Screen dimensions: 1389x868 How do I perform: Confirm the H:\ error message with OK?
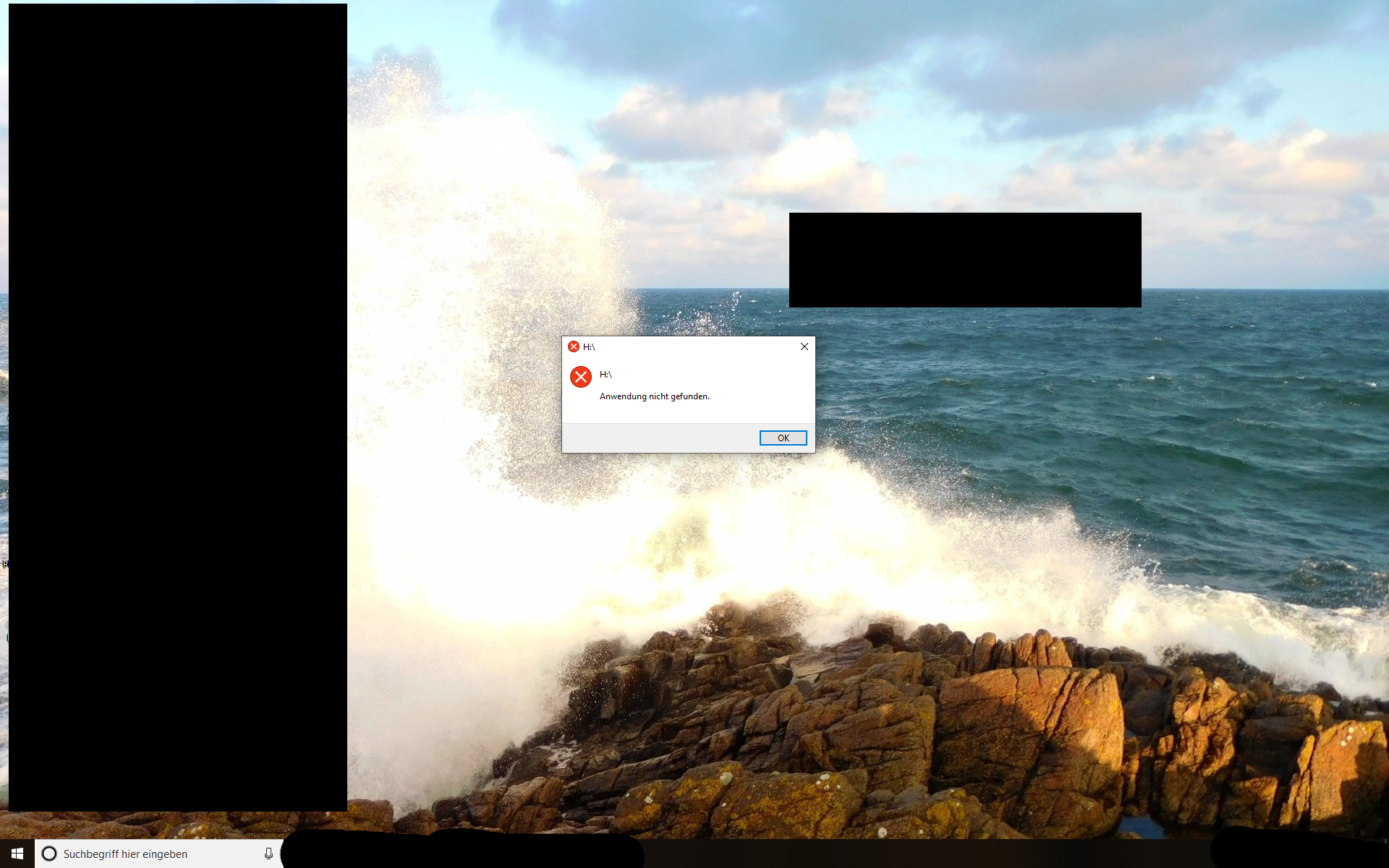tap(783, 438)
